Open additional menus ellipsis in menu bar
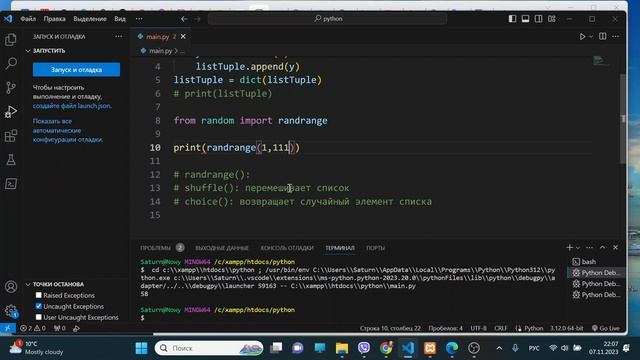Screen dimensions: 640x360 coord(139,19)
